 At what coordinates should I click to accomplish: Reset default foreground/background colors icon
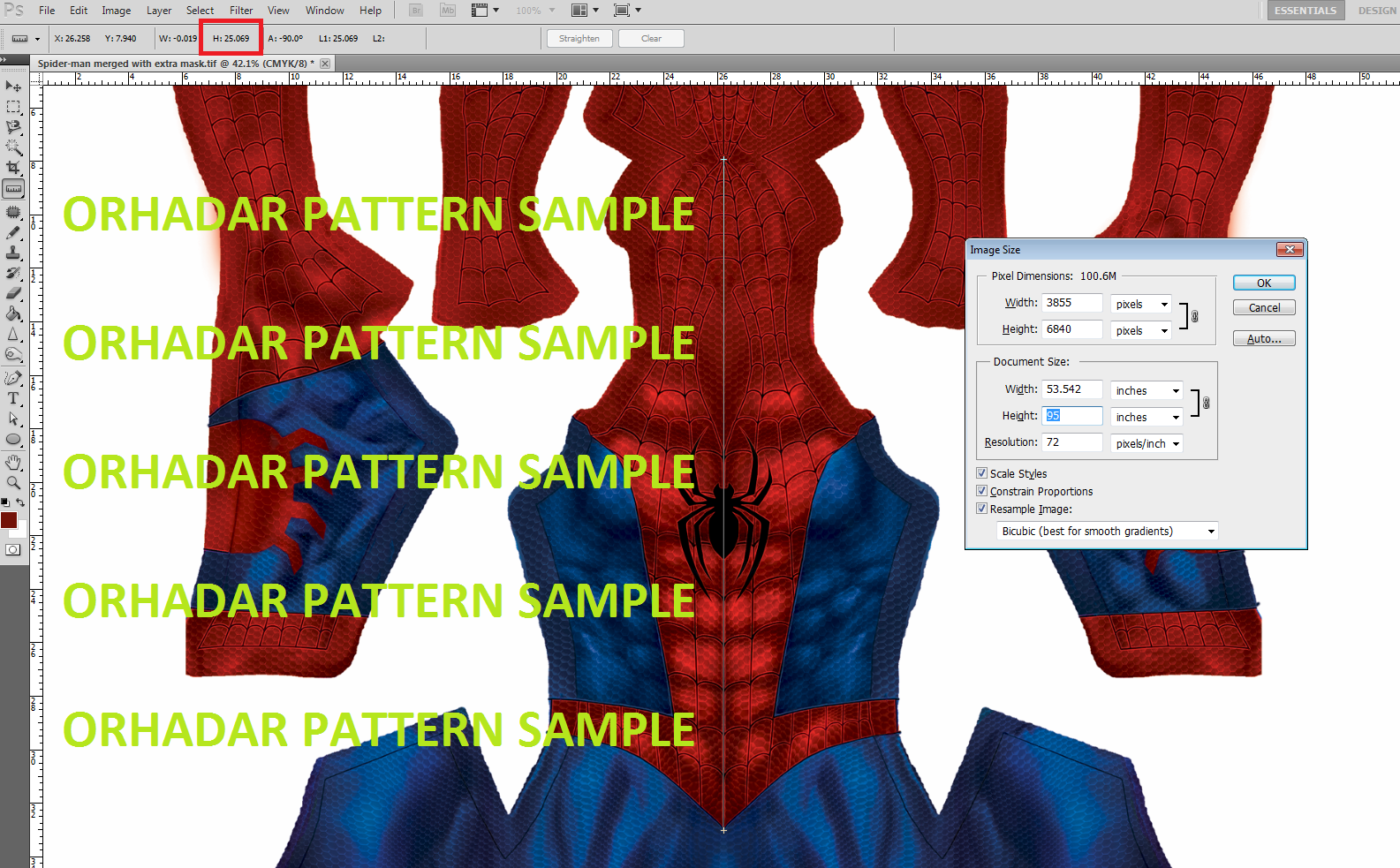pos(5,502)
